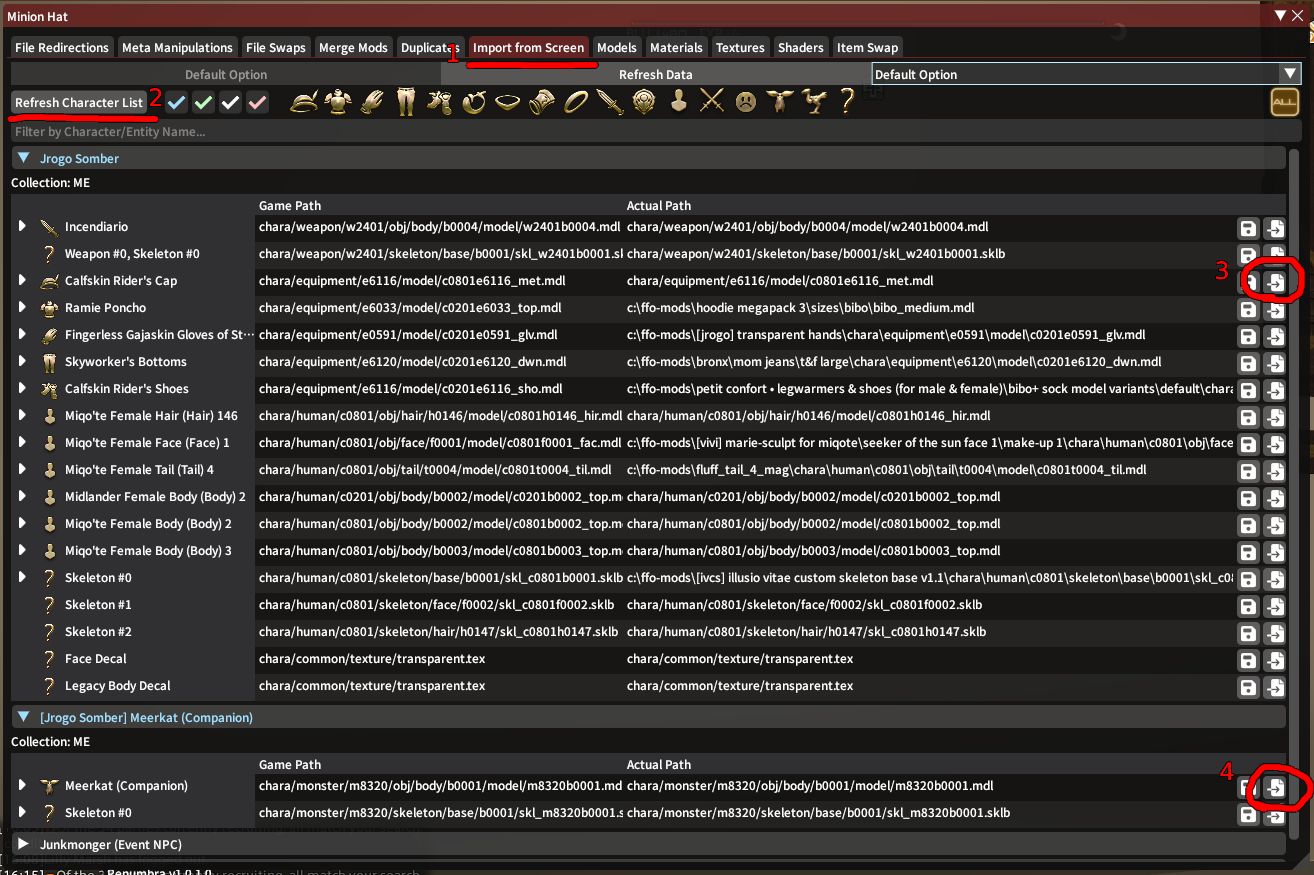Filter by the sad face icon
The width and height of the screenshot is (1314, 875).
745,101
